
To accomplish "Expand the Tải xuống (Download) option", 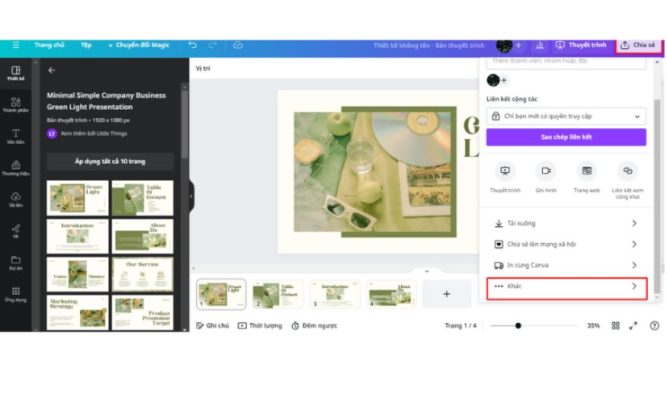I will (x=566, y=223).
